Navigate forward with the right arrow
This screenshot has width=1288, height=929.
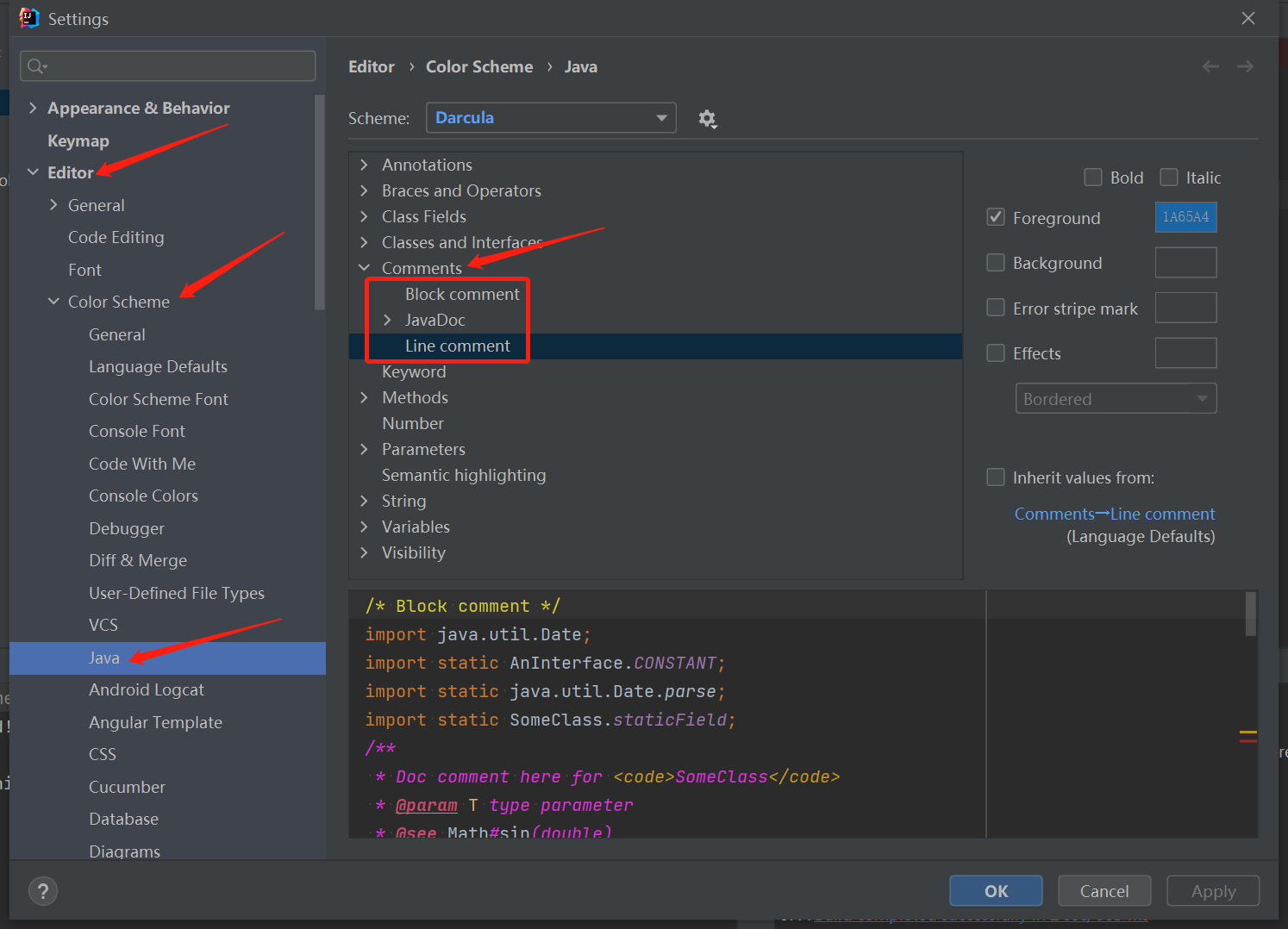[x=1245, y=66]
